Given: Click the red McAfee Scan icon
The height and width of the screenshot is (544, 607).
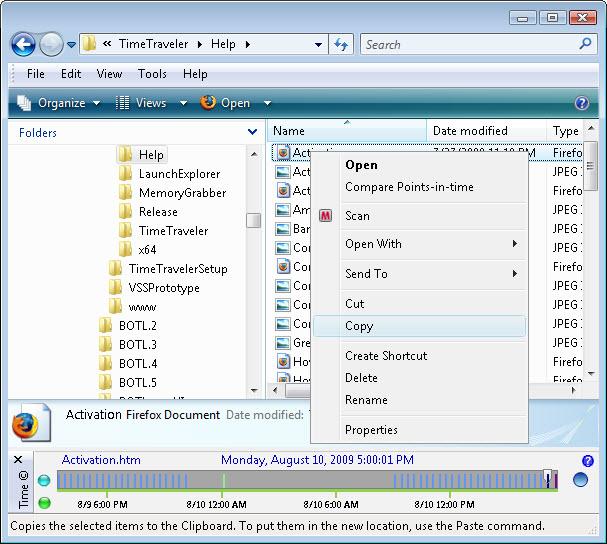Looking at the screenshot, I should point(326,215).
